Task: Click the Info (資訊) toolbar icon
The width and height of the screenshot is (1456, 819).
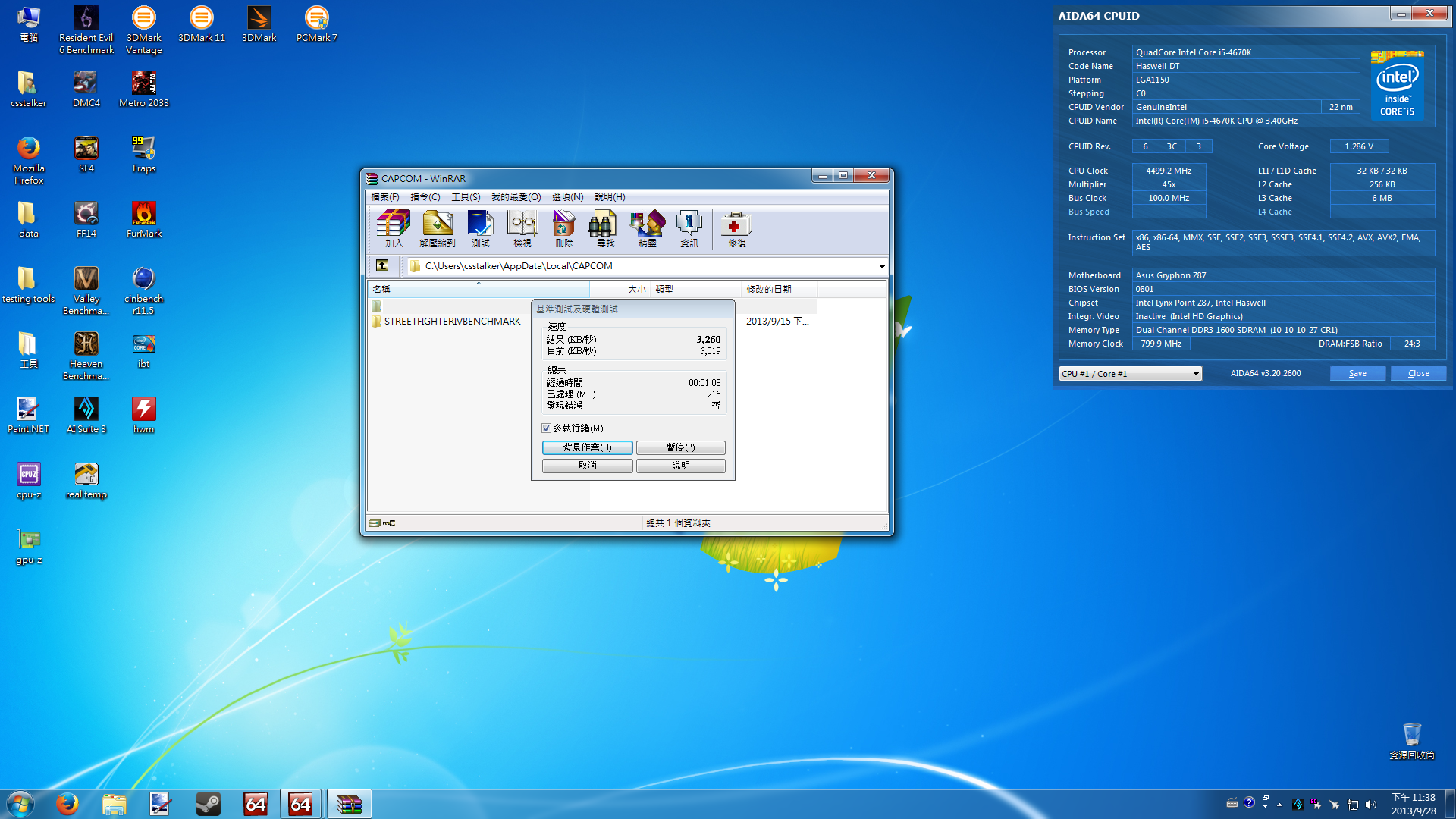Action: coord(689,228)
